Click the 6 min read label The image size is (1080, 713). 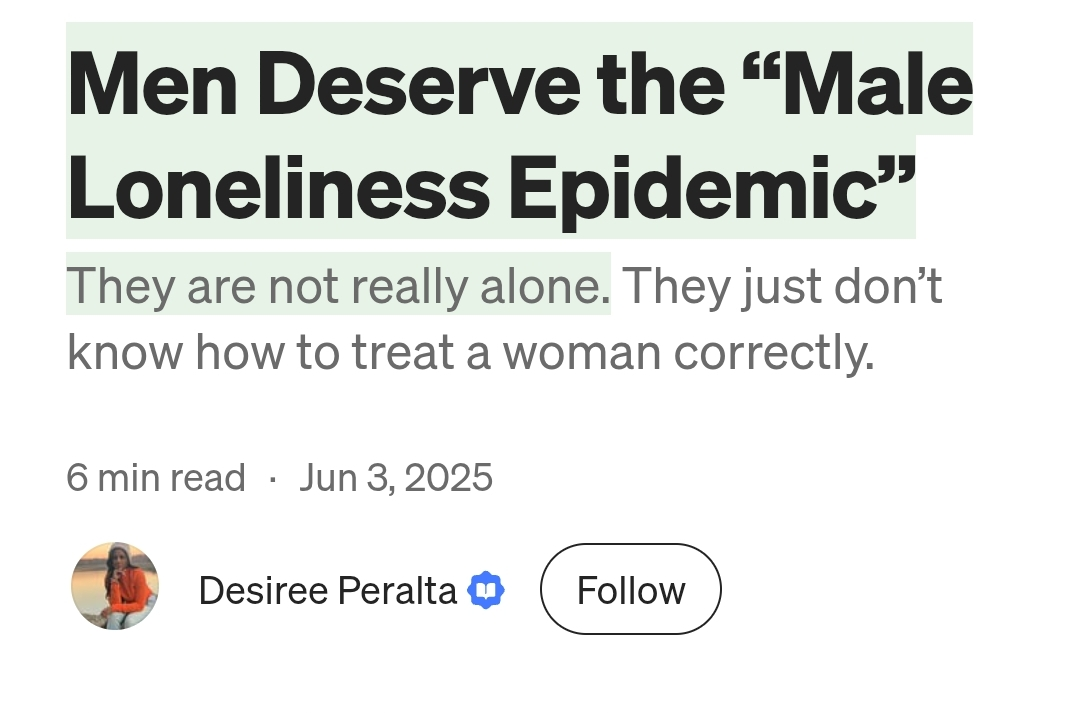[x=156, y=477]
